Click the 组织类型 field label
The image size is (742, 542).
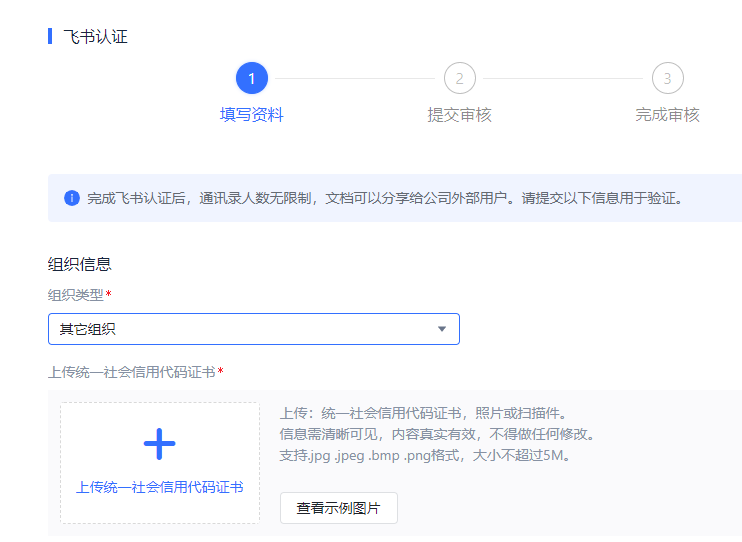pos(76,295)
